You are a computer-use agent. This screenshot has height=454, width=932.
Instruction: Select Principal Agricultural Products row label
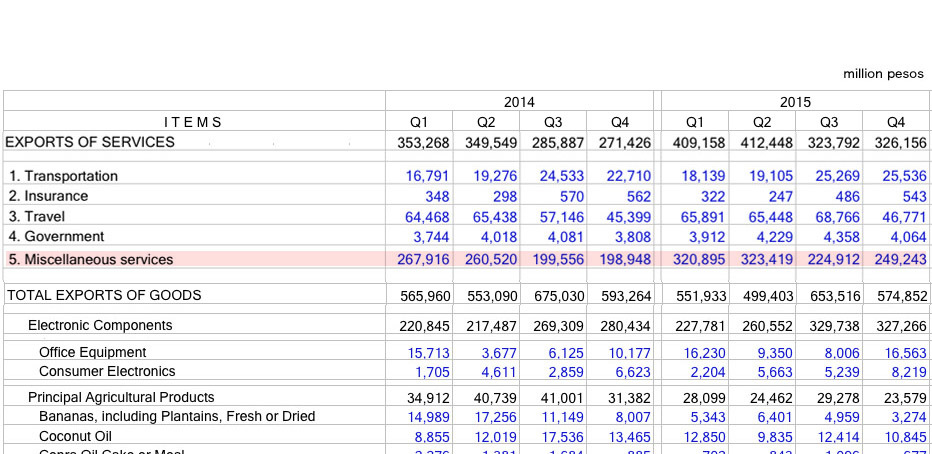[121, 397]
